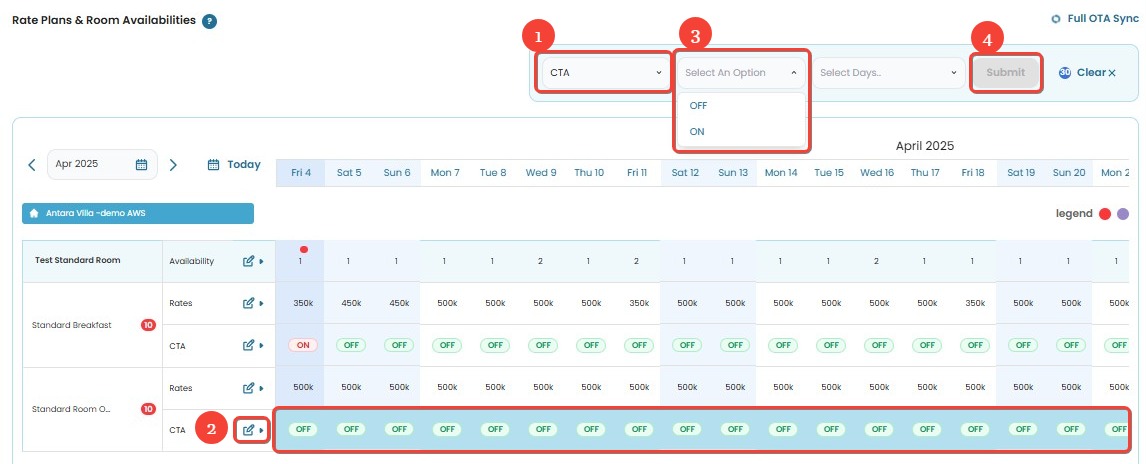Click Wed 9 availability value 2
1146x464 pixels.
pos(541,261)
